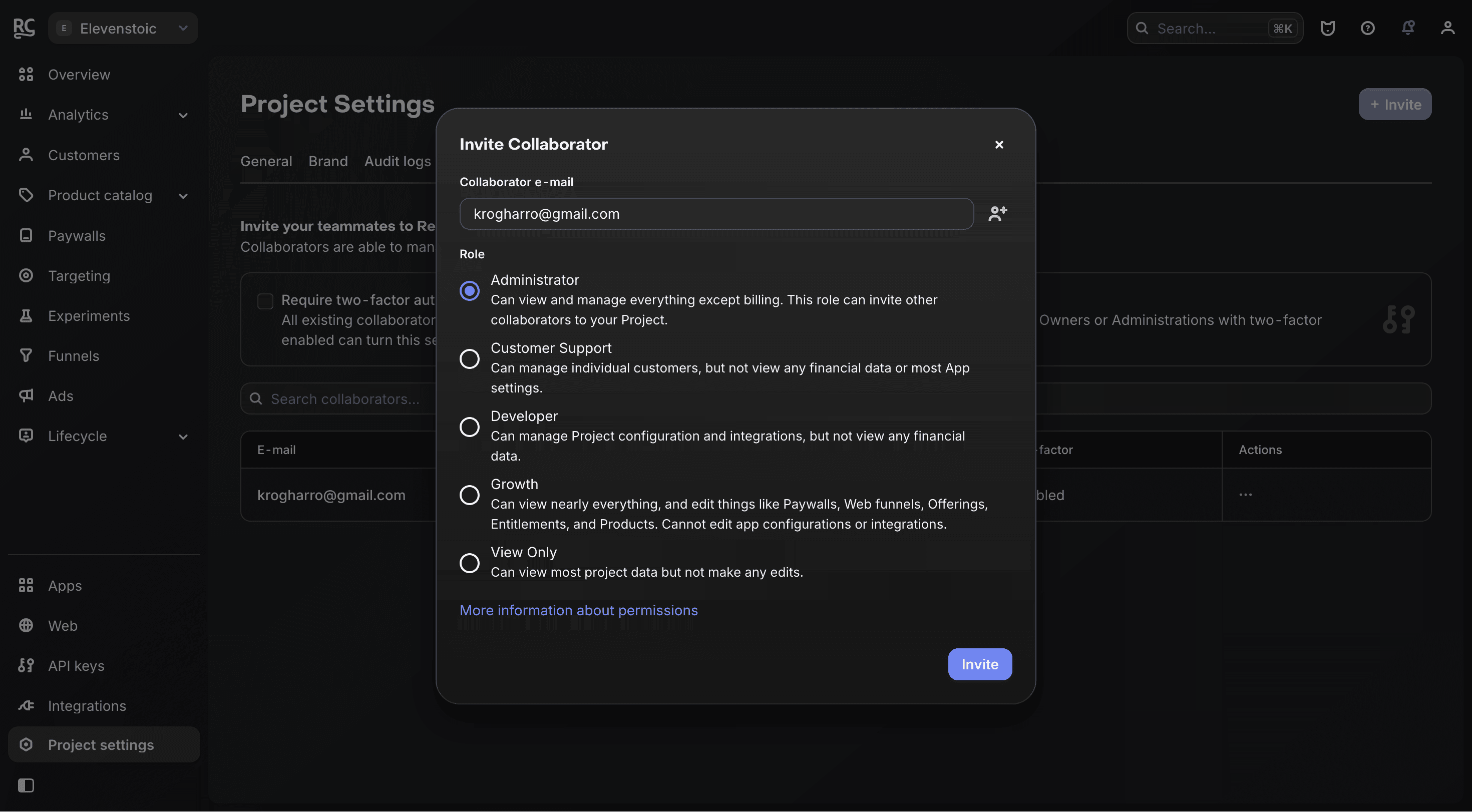Click the E-mail column header
The width and height of the screenshot is (1472, 812).
276,450
